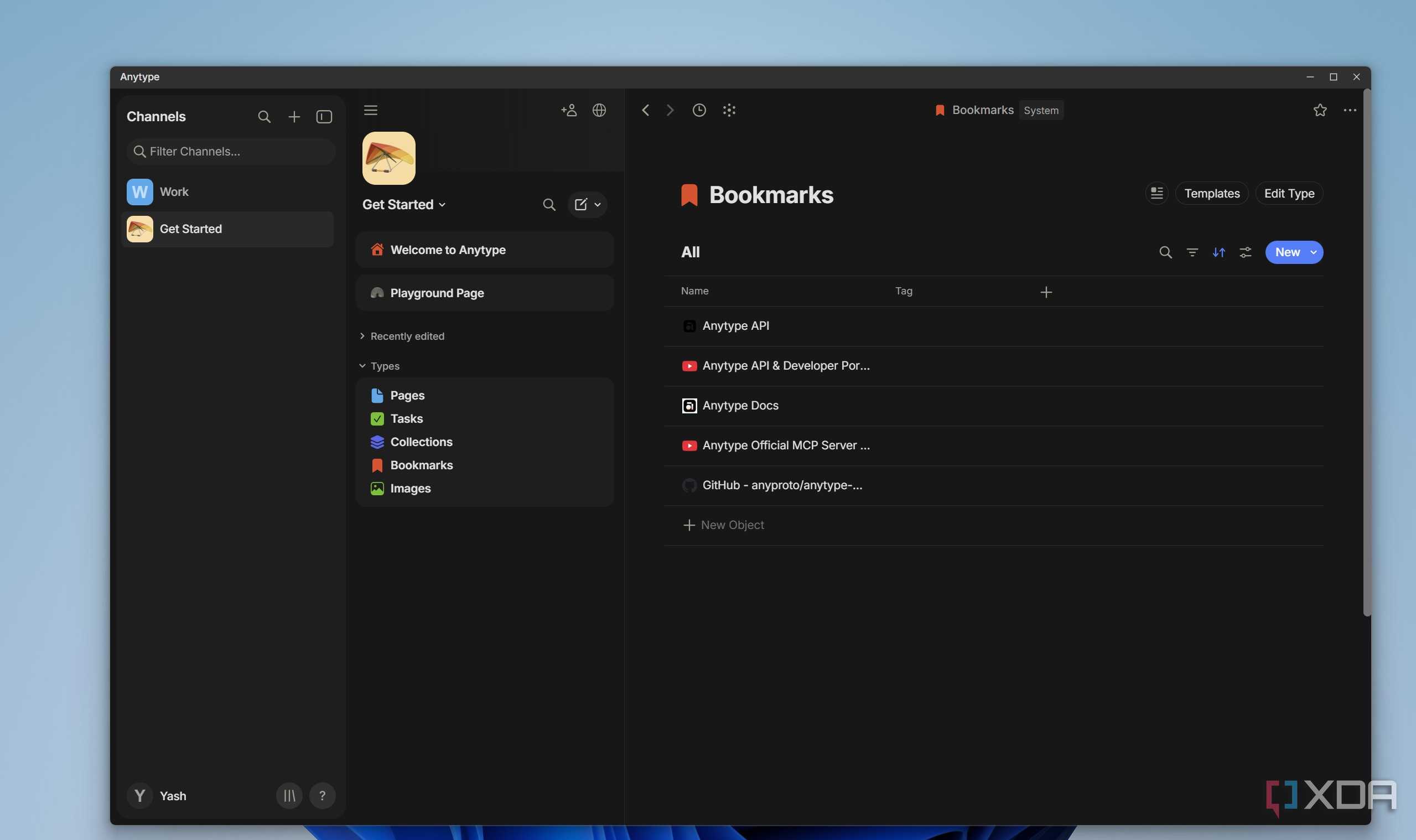Add a new channel with plus icon
This screenshot has width=1416, height=840.
(294, 117)
